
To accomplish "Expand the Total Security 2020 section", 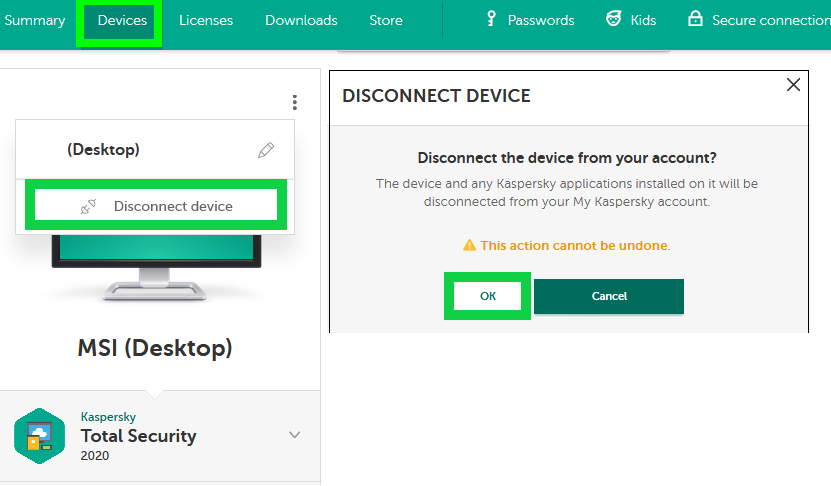I will 294,435.
